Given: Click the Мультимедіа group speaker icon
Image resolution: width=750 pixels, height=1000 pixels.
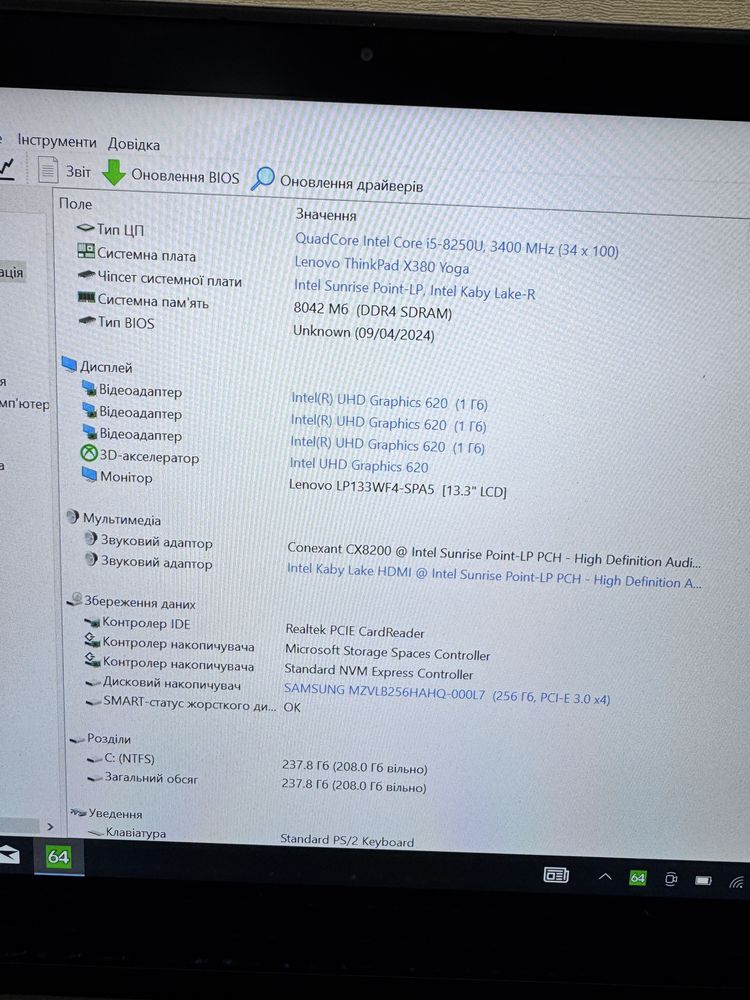Looking at the screenshot, I should [x=73, y=517].
